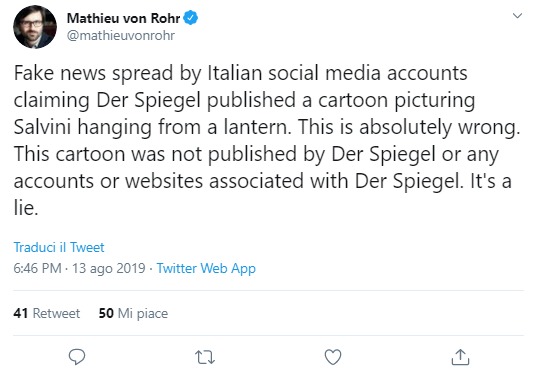View the 41 Retweet list
Image resolution: width=533 pixels, height=377 pixels.
(47, 313)
